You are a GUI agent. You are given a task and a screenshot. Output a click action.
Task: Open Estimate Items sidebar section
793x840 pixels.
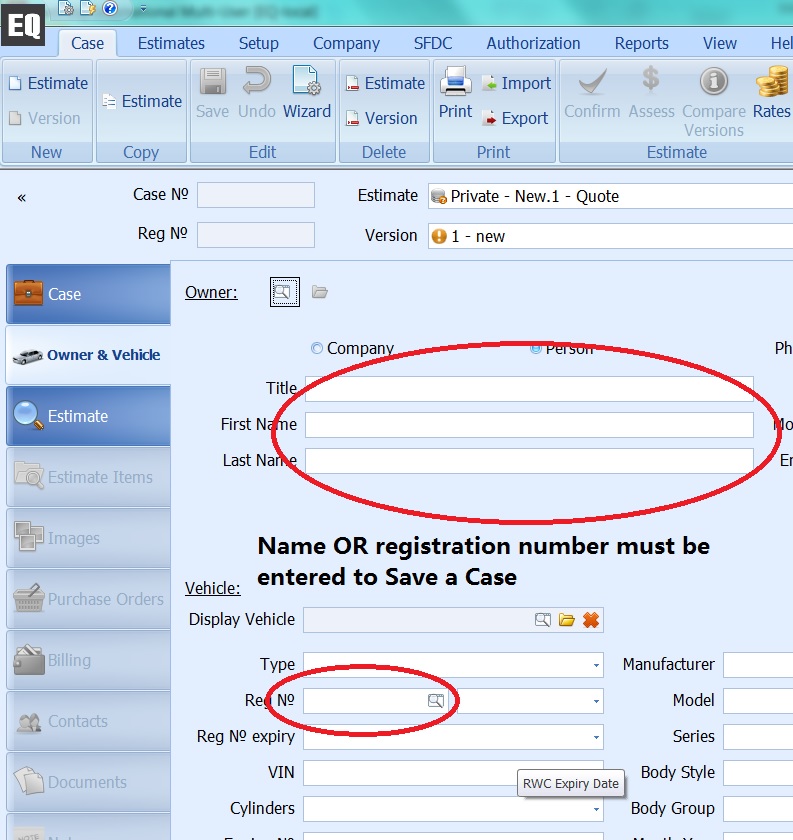88,477
